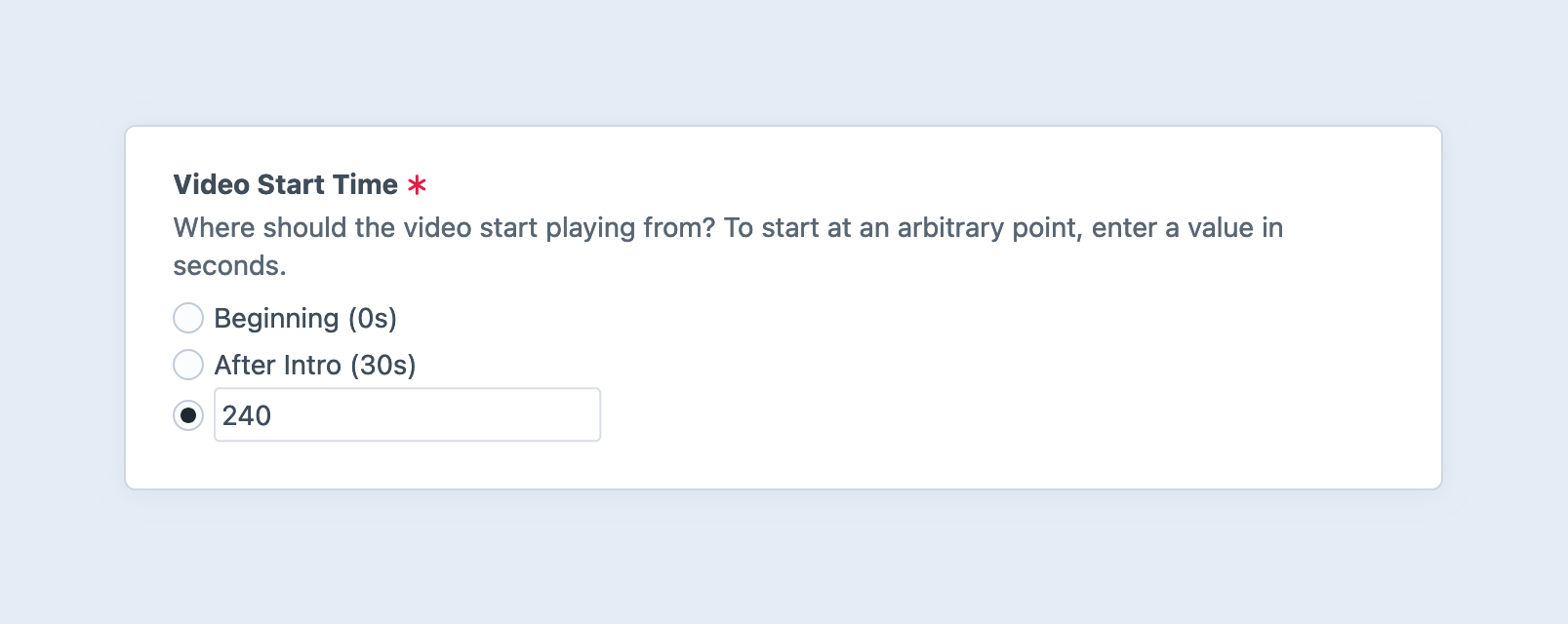
Task: Click the "Video Start Time" field heading
Action: 286,184
